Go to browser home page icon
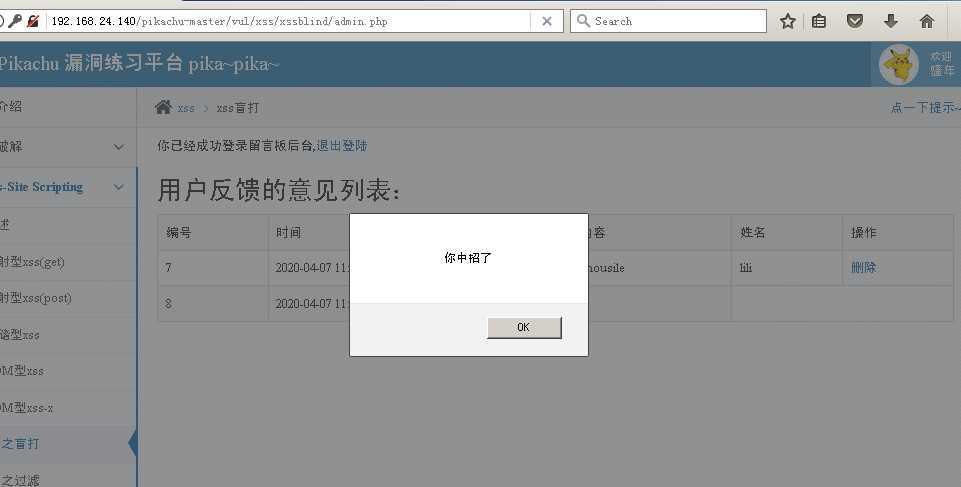 927,21
